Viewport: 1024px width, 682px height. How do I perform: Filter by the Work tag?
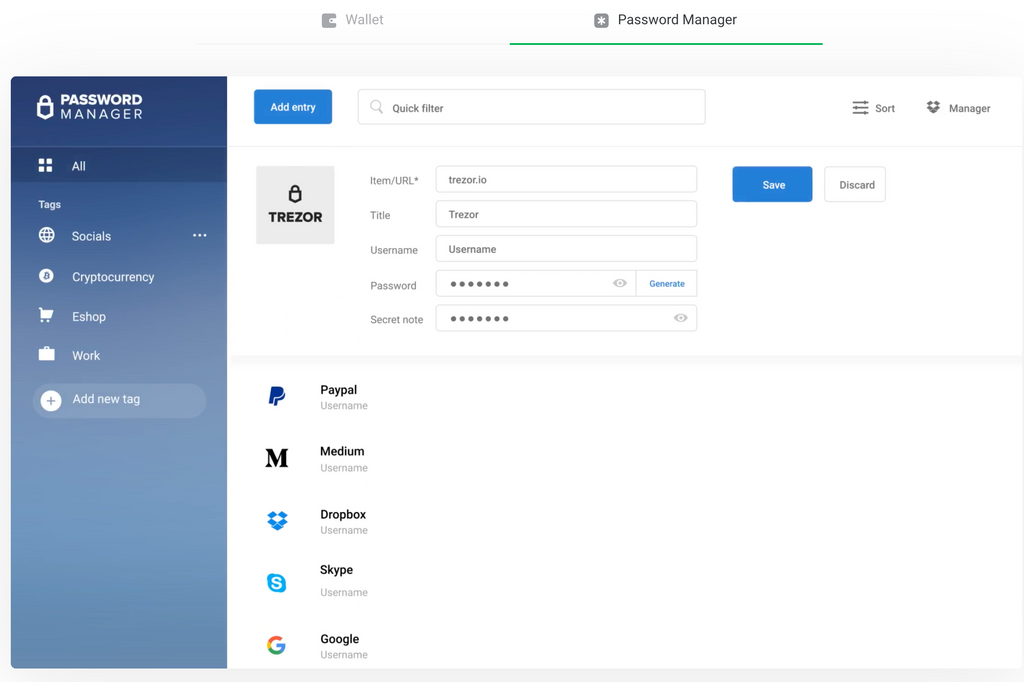(86, 356)
